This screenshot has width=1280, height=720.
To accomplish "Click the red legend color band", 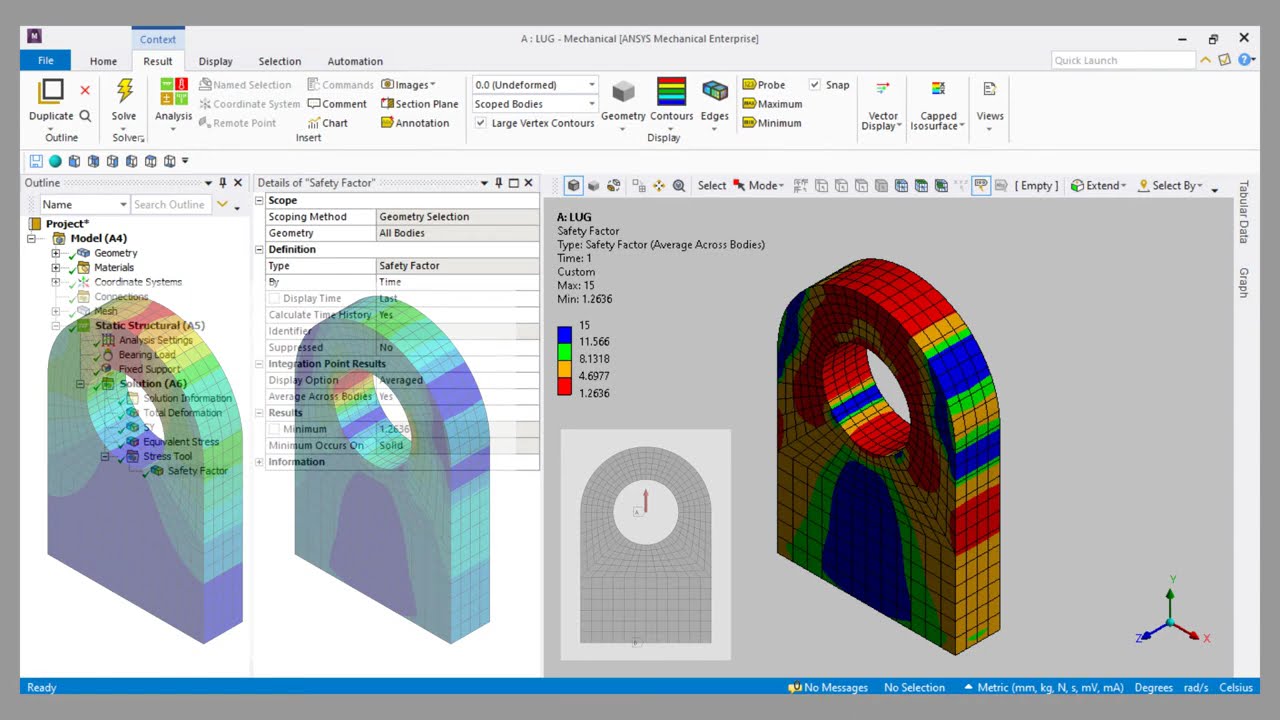I will point(564,386).
